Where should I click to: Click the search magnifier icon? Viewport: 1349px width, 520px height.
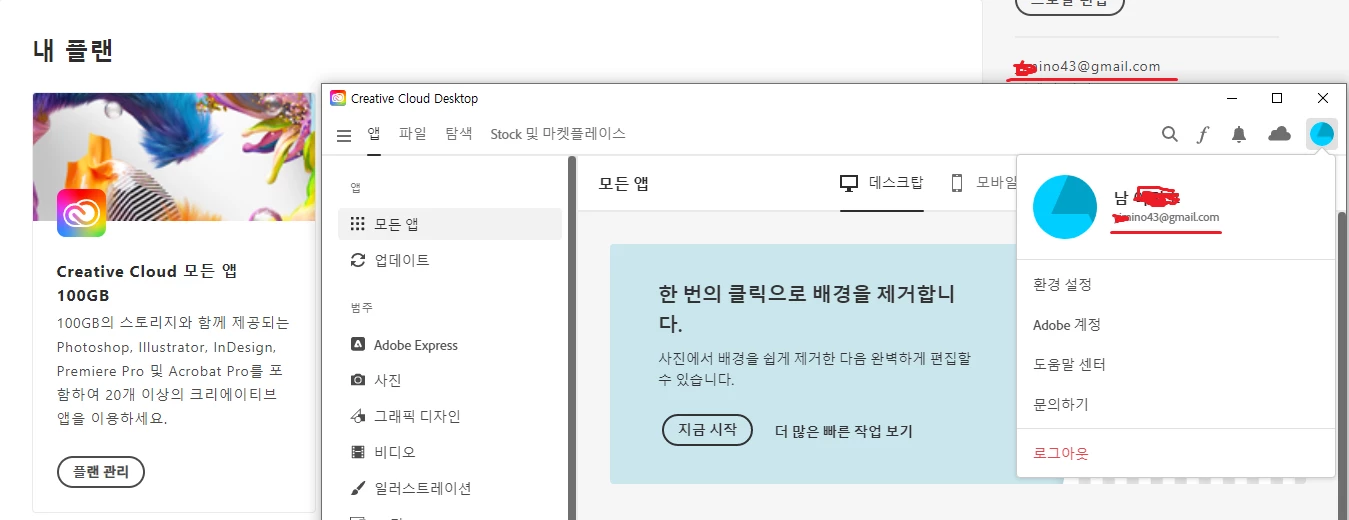click(x=1169, y=134)
